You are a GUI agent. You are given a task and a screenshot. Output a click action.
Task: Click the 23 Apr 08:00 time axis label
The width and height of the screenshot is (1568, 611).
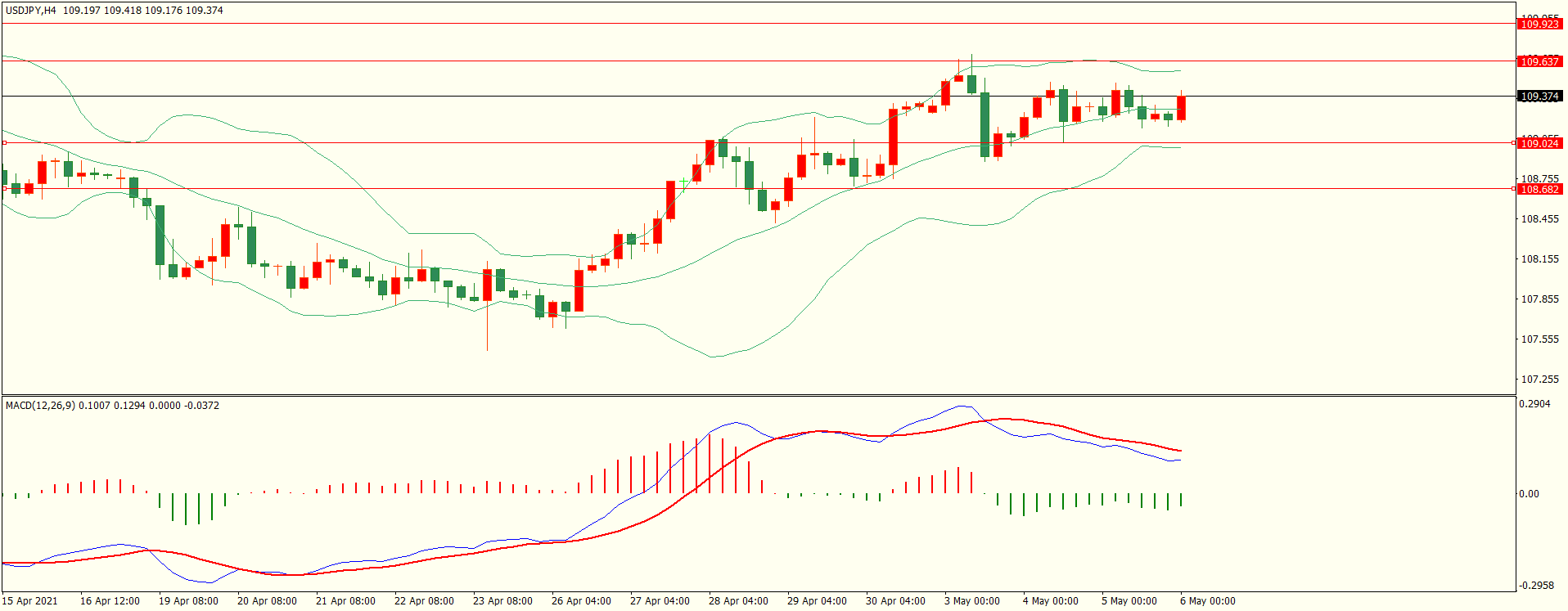pyautogui.click(x=502, y=601)
